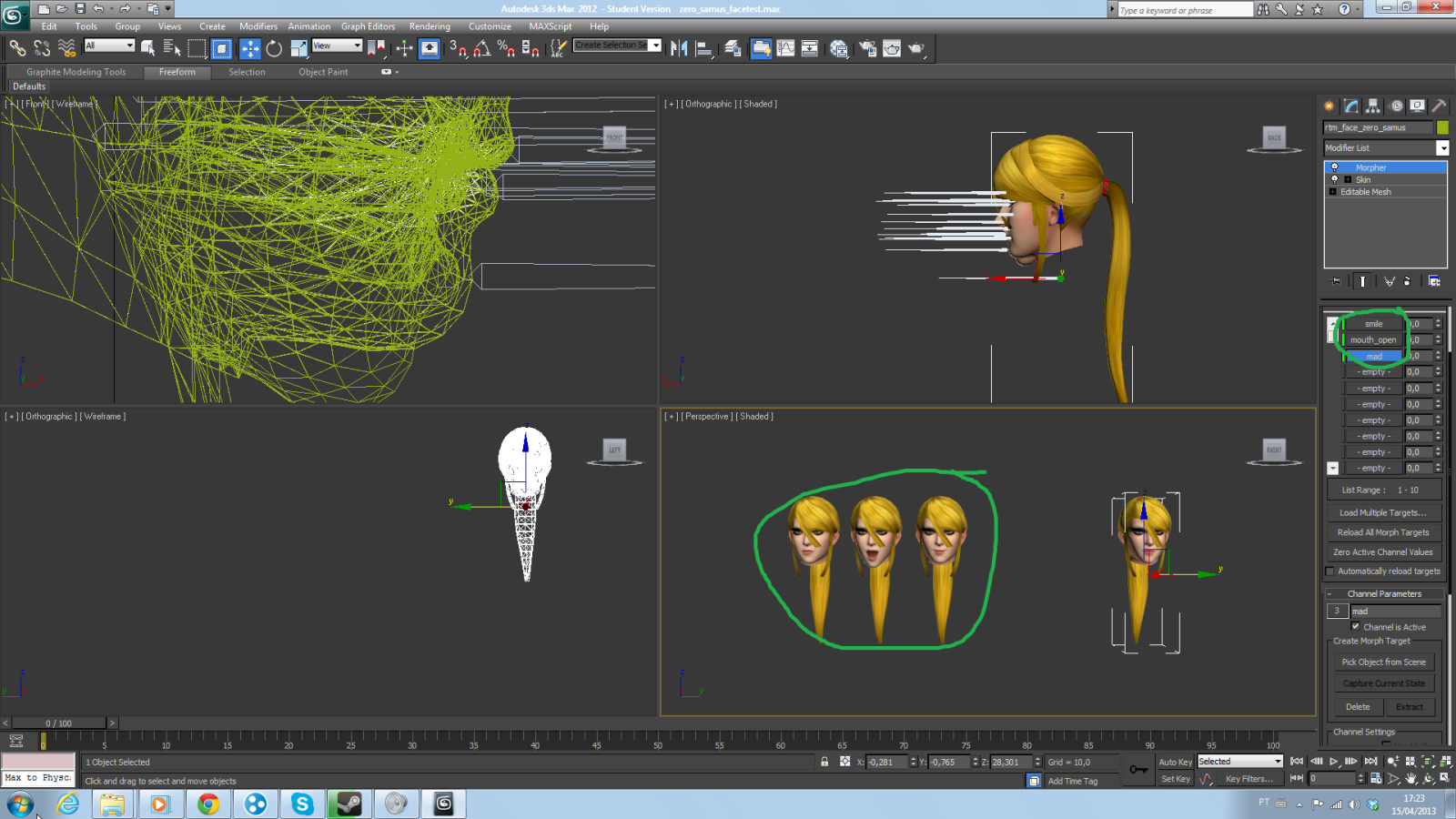Viewport: 1456px width, 819px height.
Task: Uncheck Channel is Active checkbox
Action: (x=1355, y=626)
